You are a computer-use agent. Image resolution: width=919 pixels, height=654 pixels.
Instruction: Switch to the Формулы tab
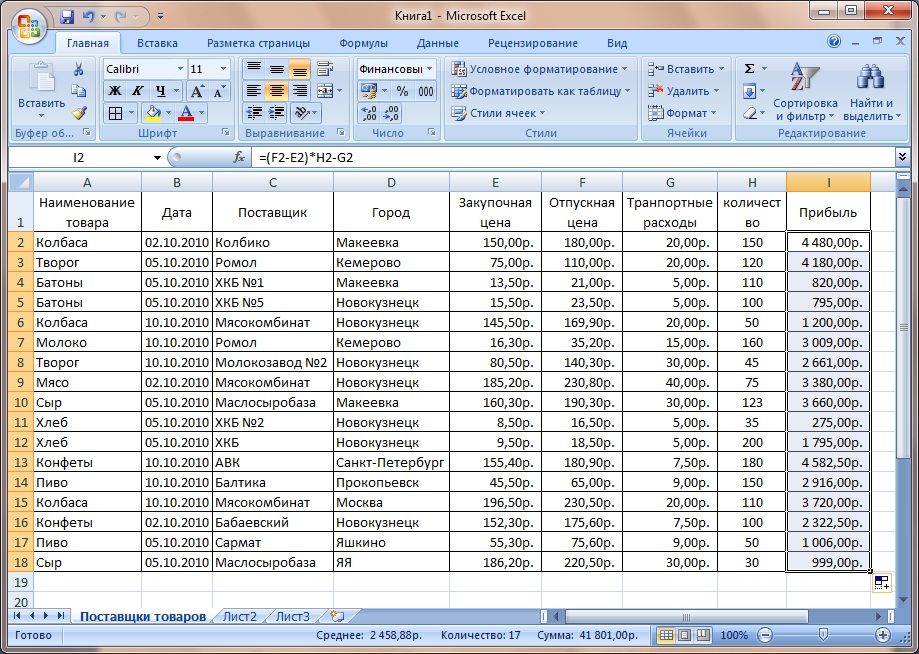coord(363,43)
